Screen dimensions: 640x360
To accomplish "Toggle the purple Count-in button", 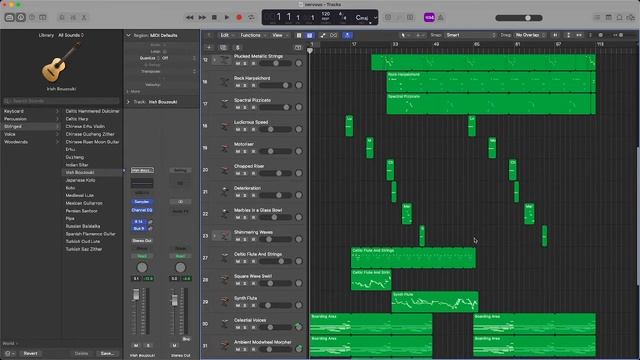I will [x=429, y=18].
